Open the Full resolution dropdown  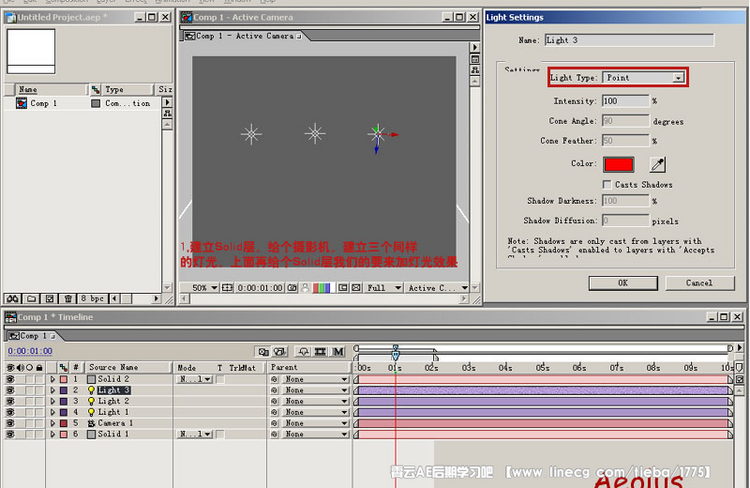(384, 288)
